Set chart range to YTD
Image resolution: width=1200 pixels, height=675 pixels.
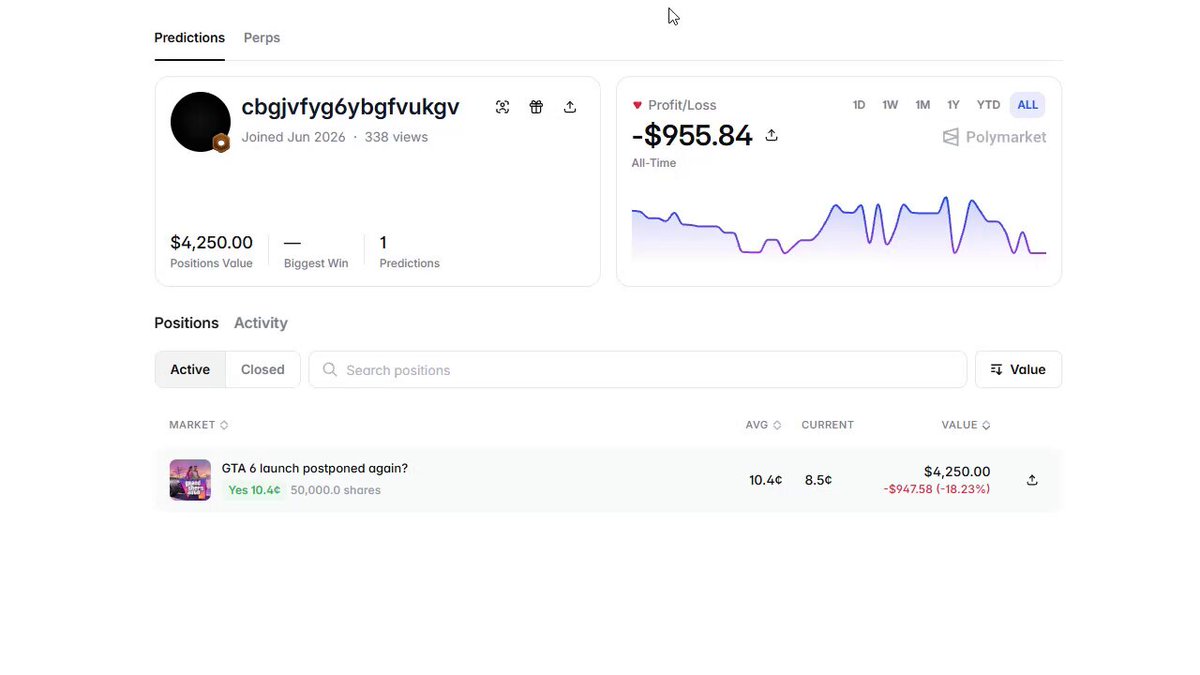[x=989, y=105]
